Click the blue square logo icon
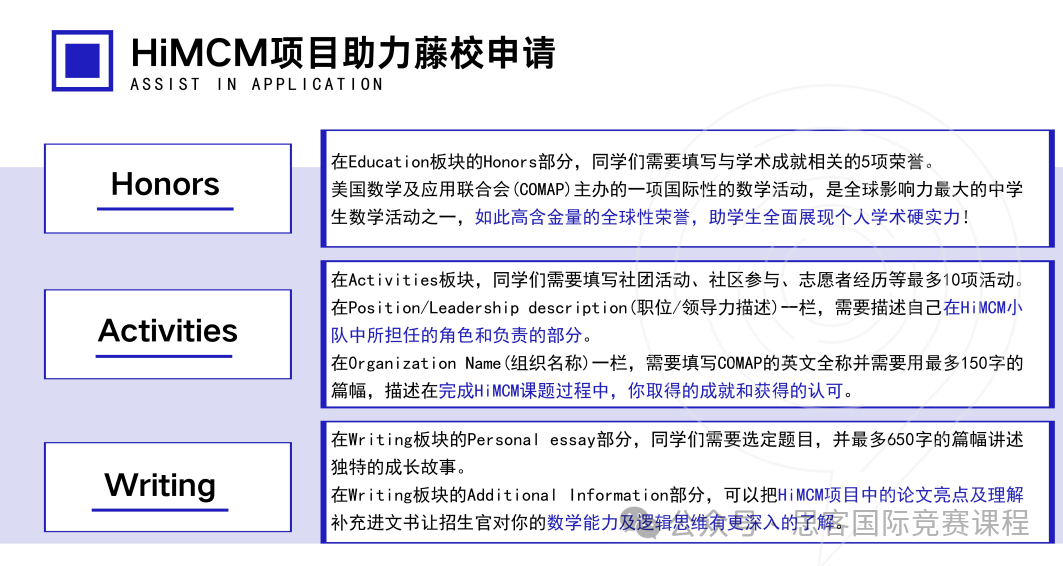The width and height of the screenshot is (1063, 566). point(82,60)
